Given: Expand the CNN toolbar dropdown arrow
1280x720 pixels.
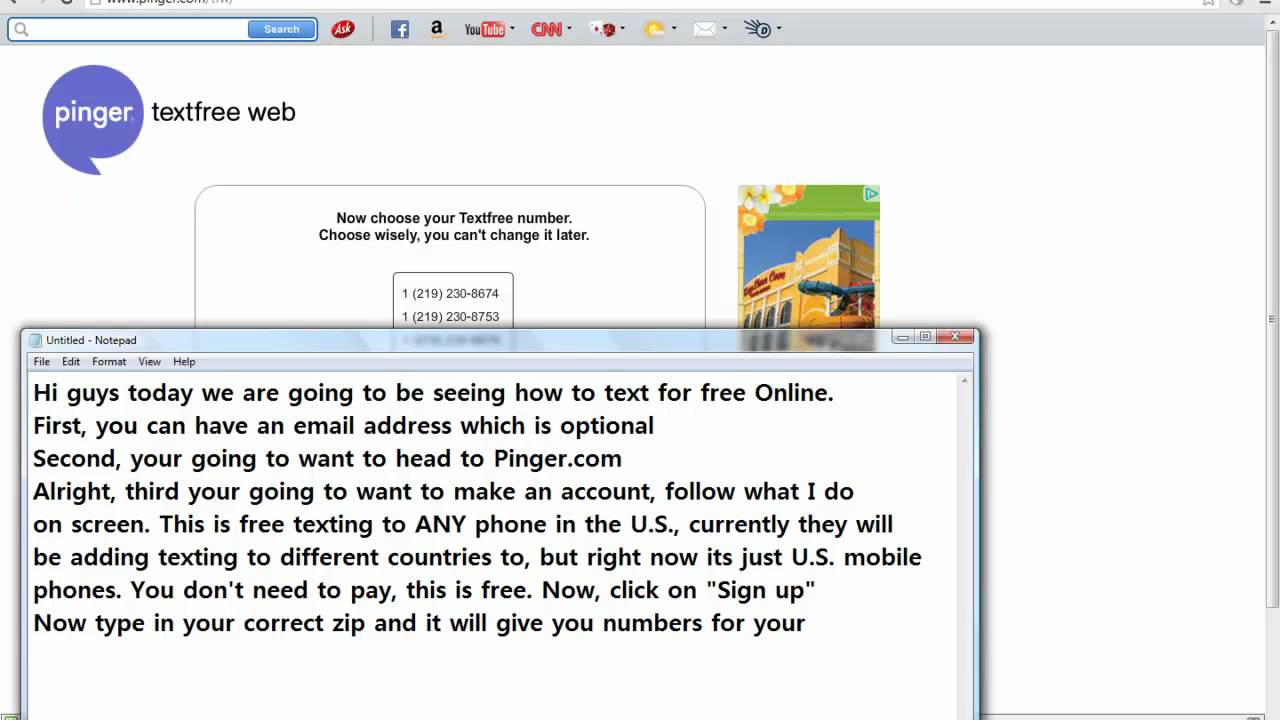Looking at the screenshot, I should 569,28.
